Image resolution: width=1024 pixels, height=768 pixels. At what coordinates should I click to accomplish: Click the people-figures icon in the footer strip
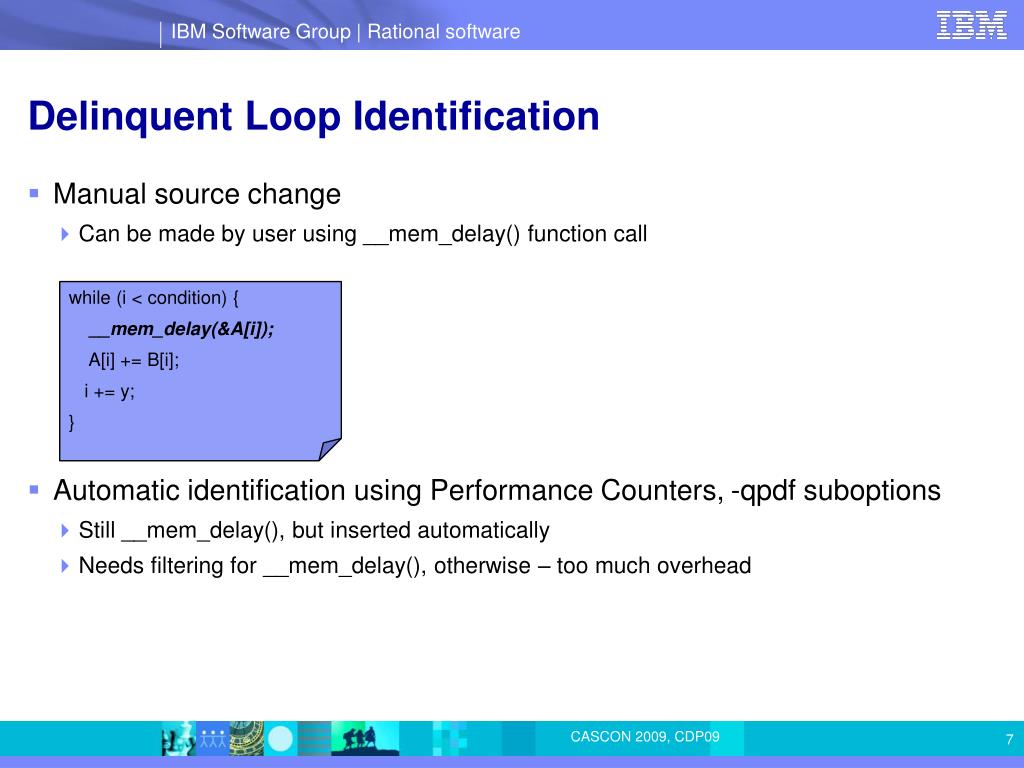[x=212, y=739]
